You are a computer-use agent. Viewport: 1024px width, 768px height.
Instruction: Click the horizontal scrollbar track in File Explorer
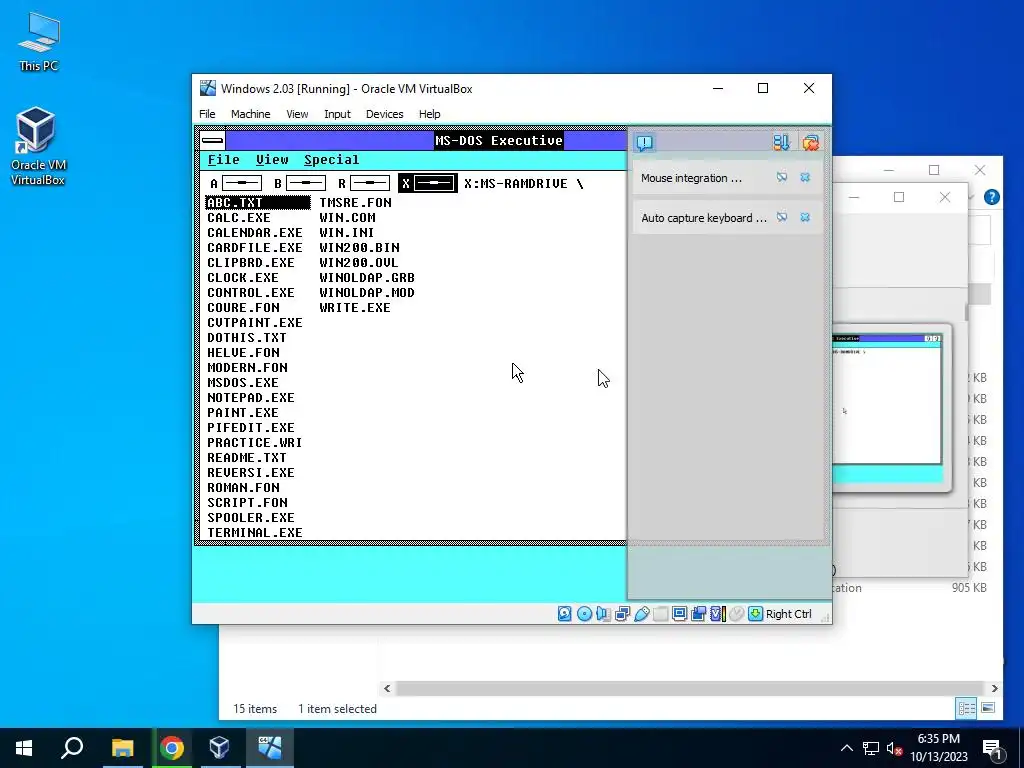click(x=690, y=688)
